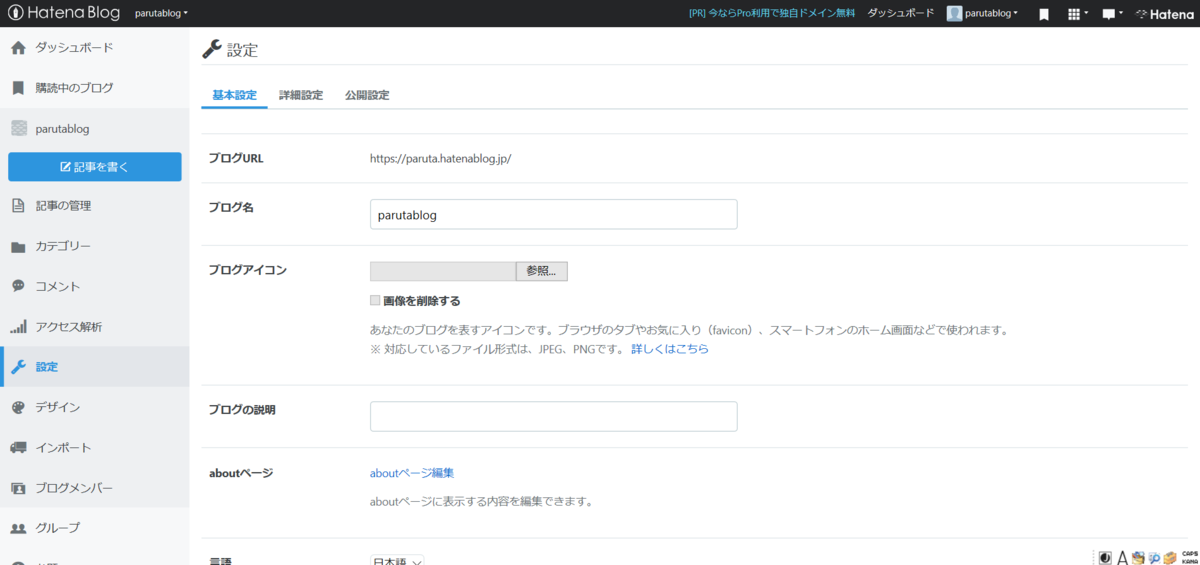The width and height of the screenshot is (1200, 565).
Task: Click the IME tools toolbox icon
Action: (x=1138, y=558)
